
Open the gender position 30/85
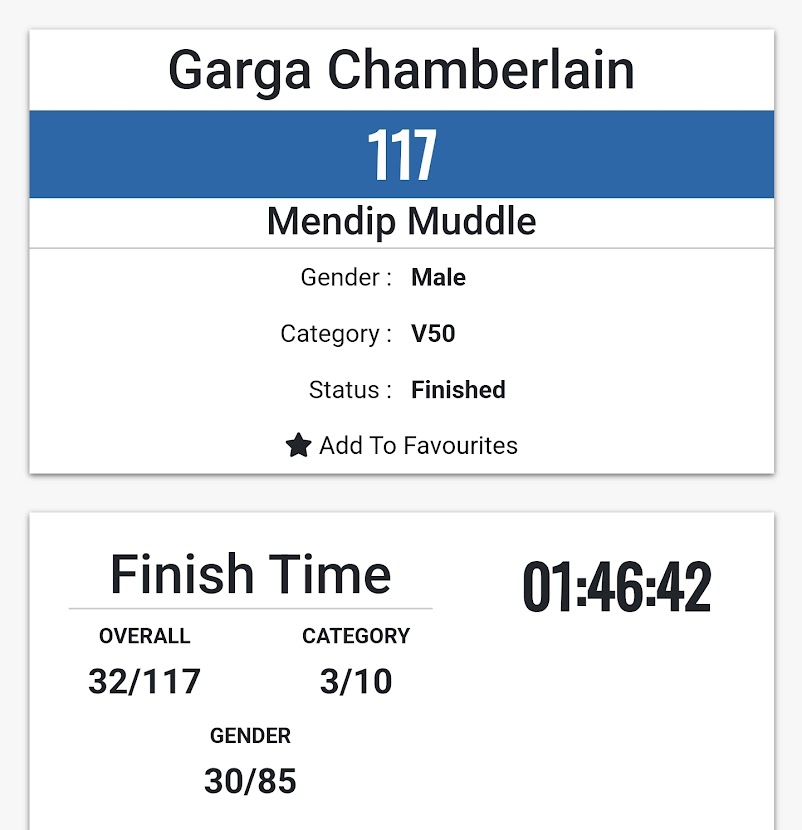click(250, 781)
